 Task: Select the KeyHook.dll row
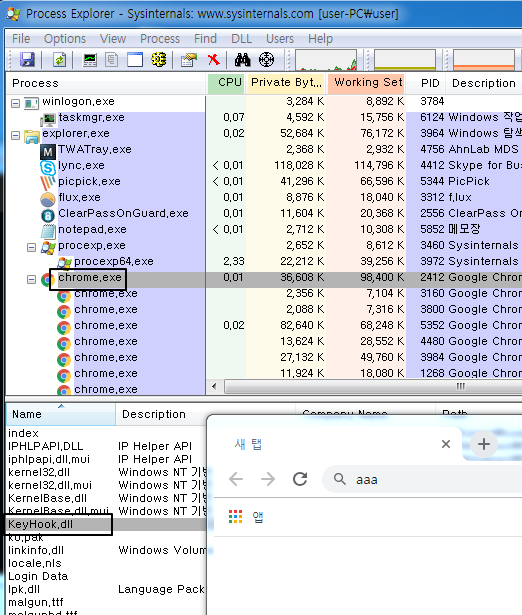click(x=107, y=524)
